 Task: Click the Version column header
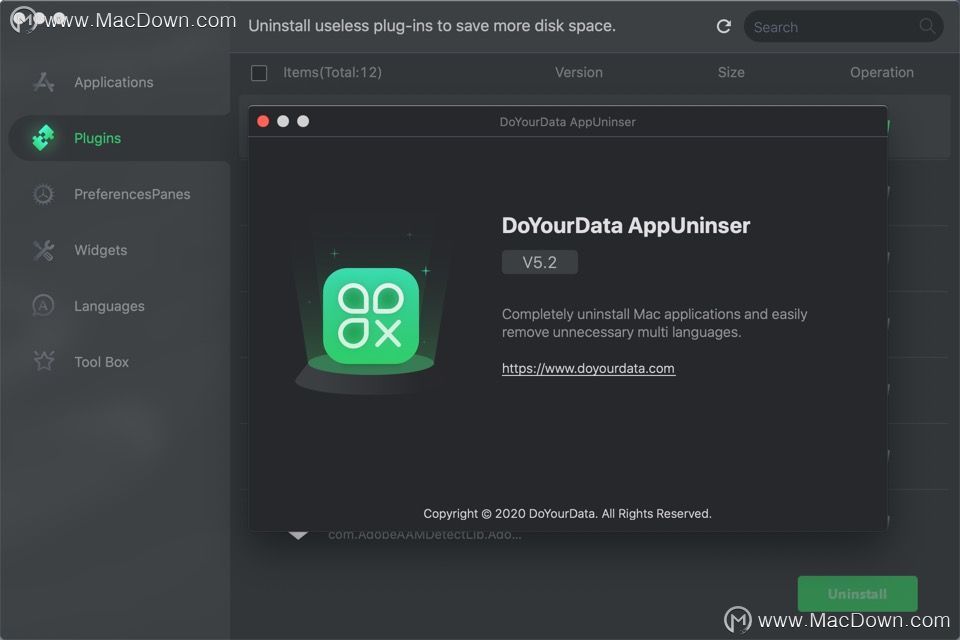coord(579,72)
